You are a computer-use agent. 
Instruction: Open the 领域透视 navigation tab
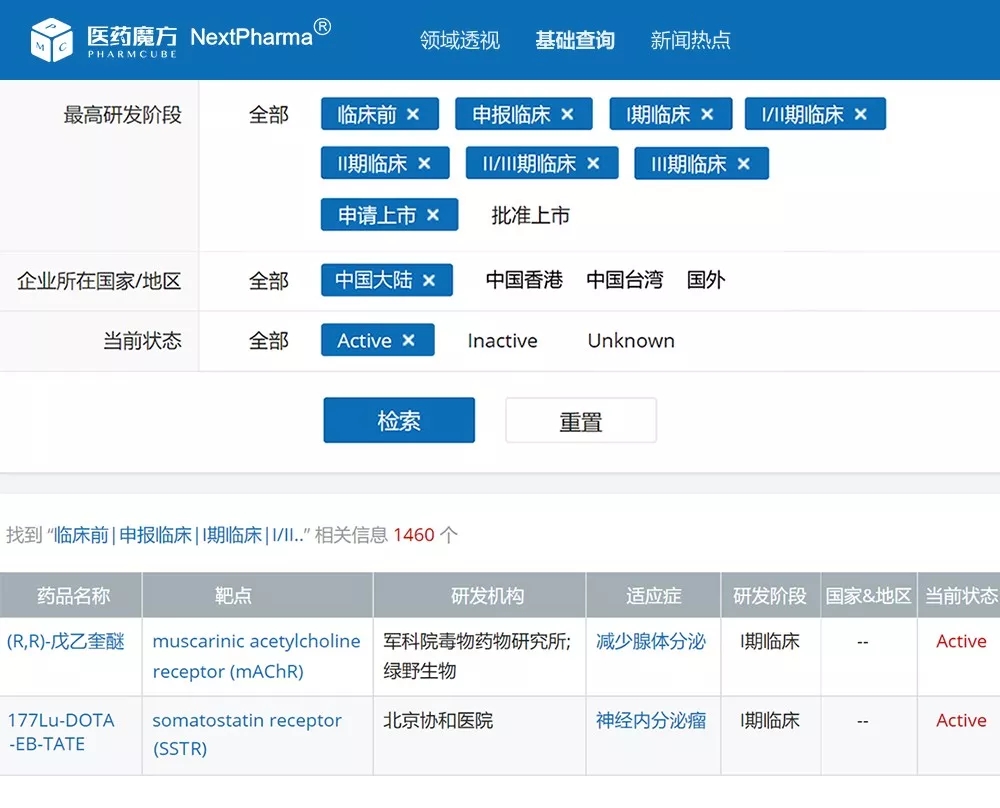459,40
